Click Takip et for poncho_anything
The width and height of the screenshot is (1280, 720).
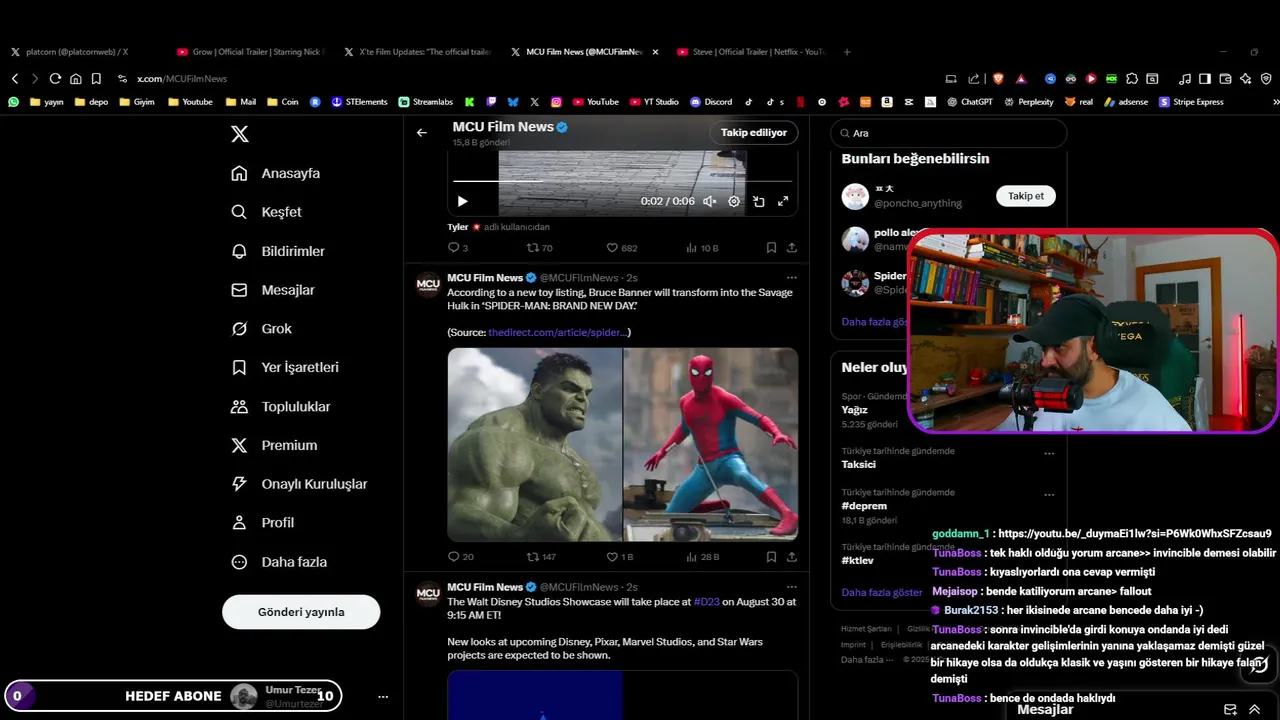[1026, 196]
